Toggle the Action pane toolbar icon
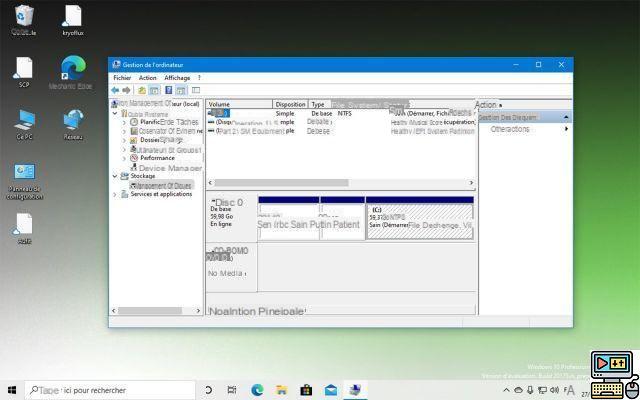This screenshot has width=640, height=400. [x=181, y=90]
